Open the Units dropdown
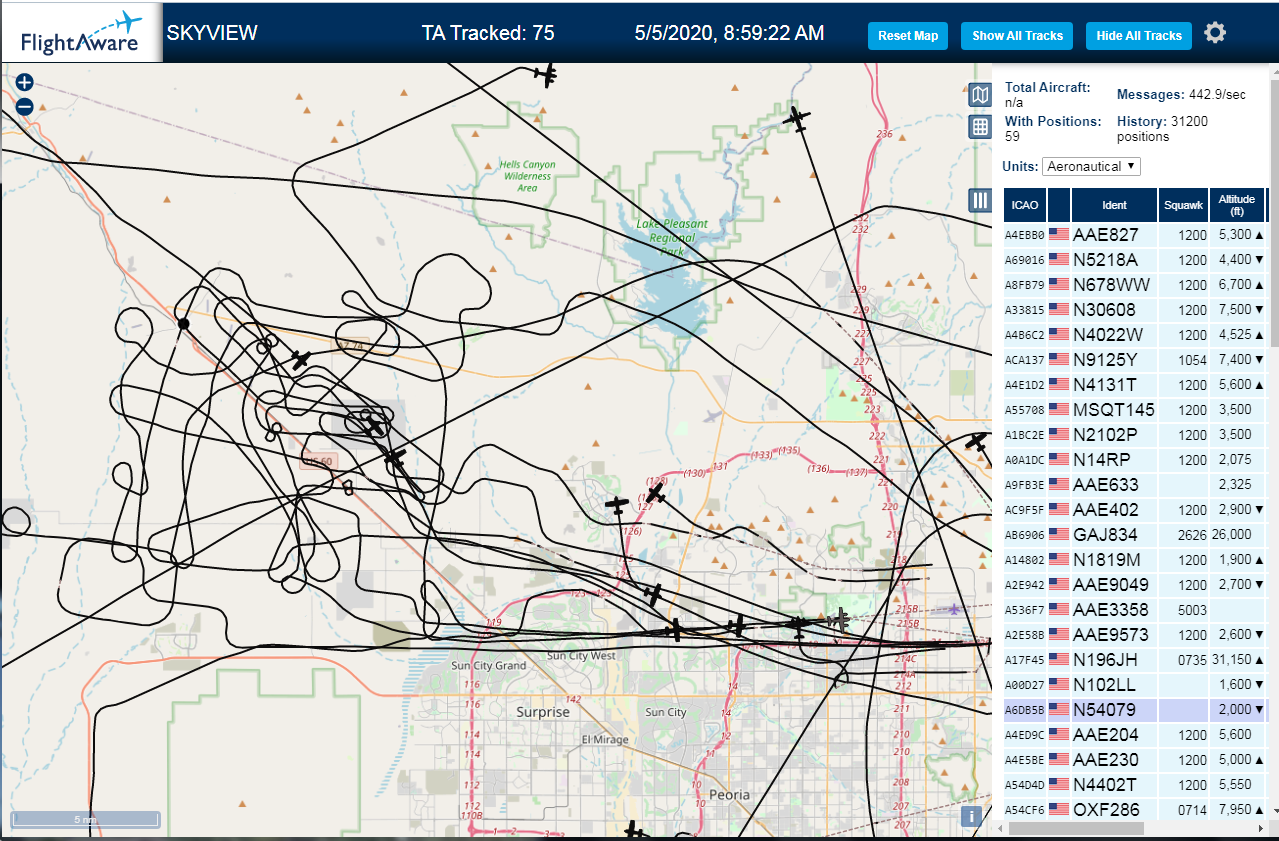 [x=1091, y=166]
